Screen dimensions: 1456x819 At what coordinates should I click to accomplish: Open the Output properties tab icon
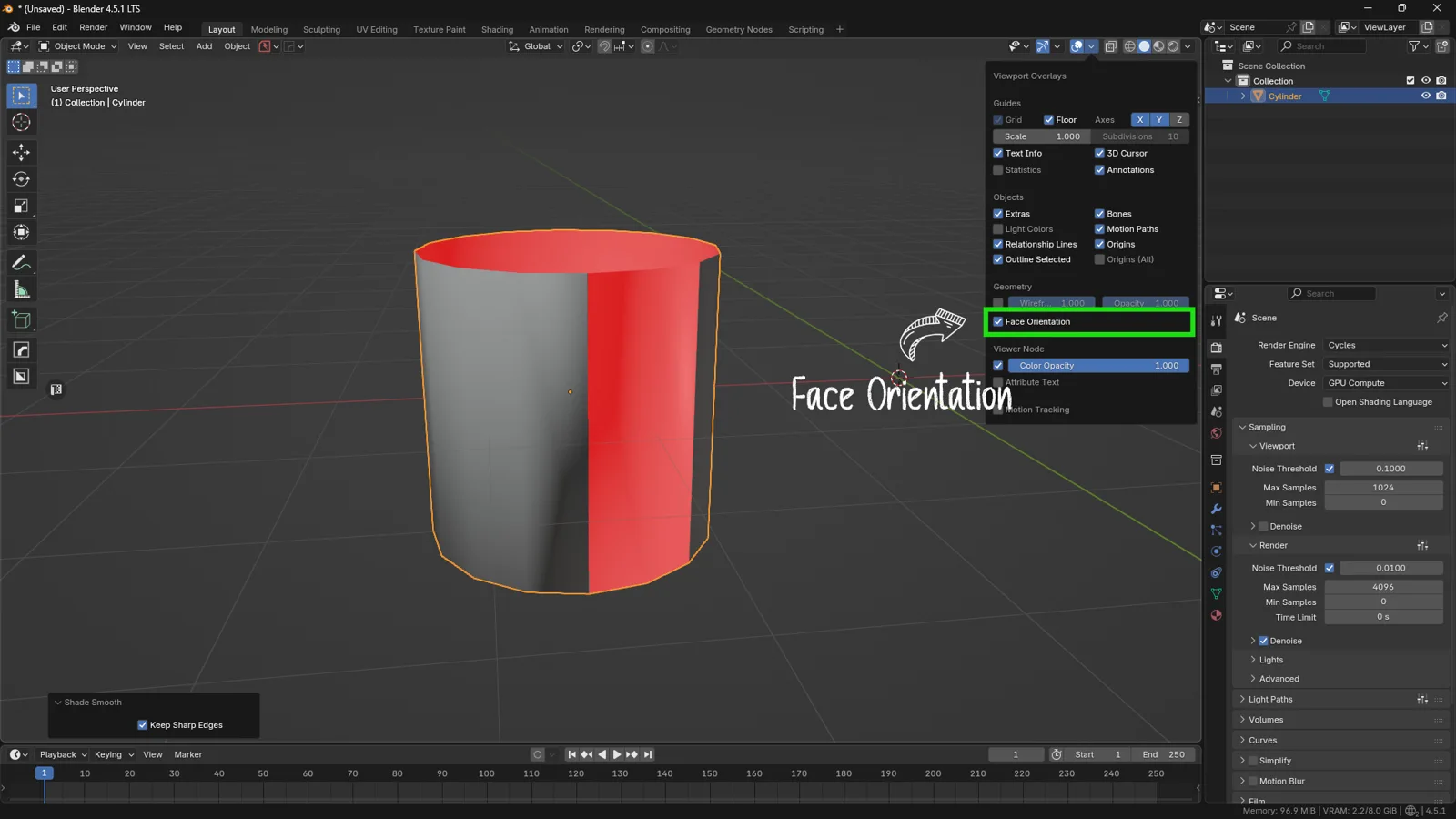pos(1217,369)
